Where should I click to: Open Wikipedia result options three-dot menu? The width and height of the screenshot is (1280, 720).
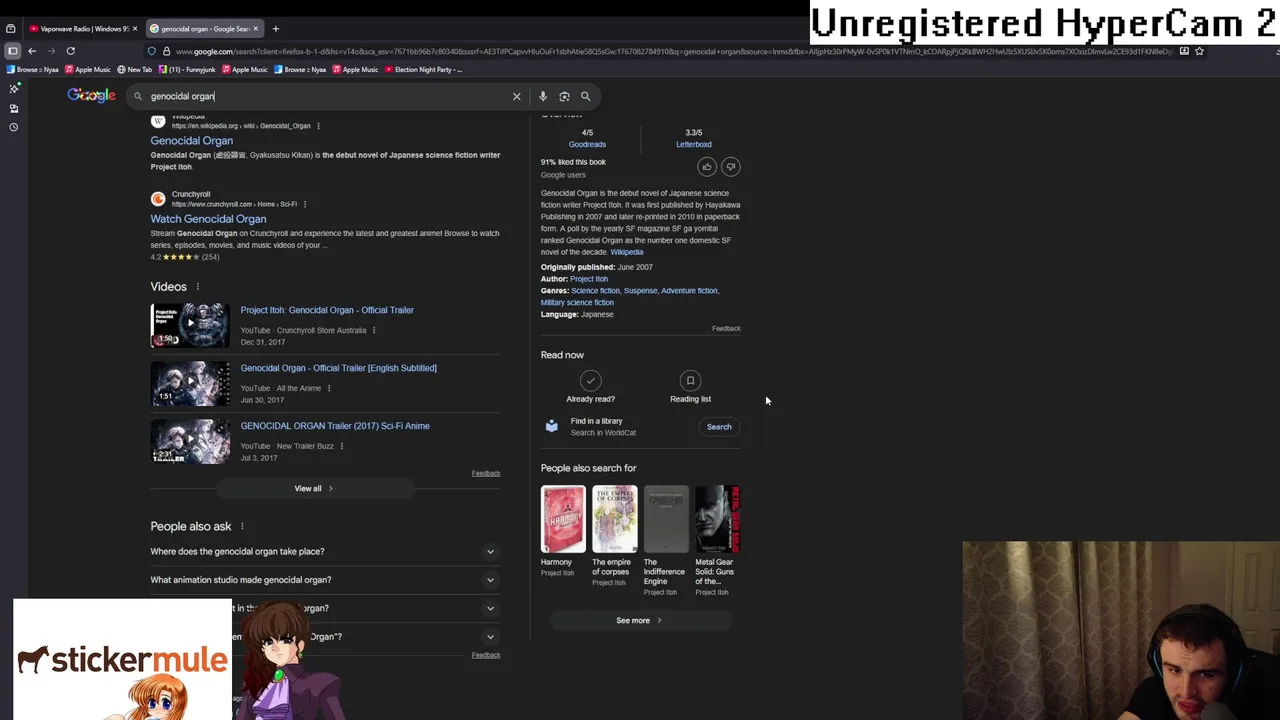(x=318, y=126)
